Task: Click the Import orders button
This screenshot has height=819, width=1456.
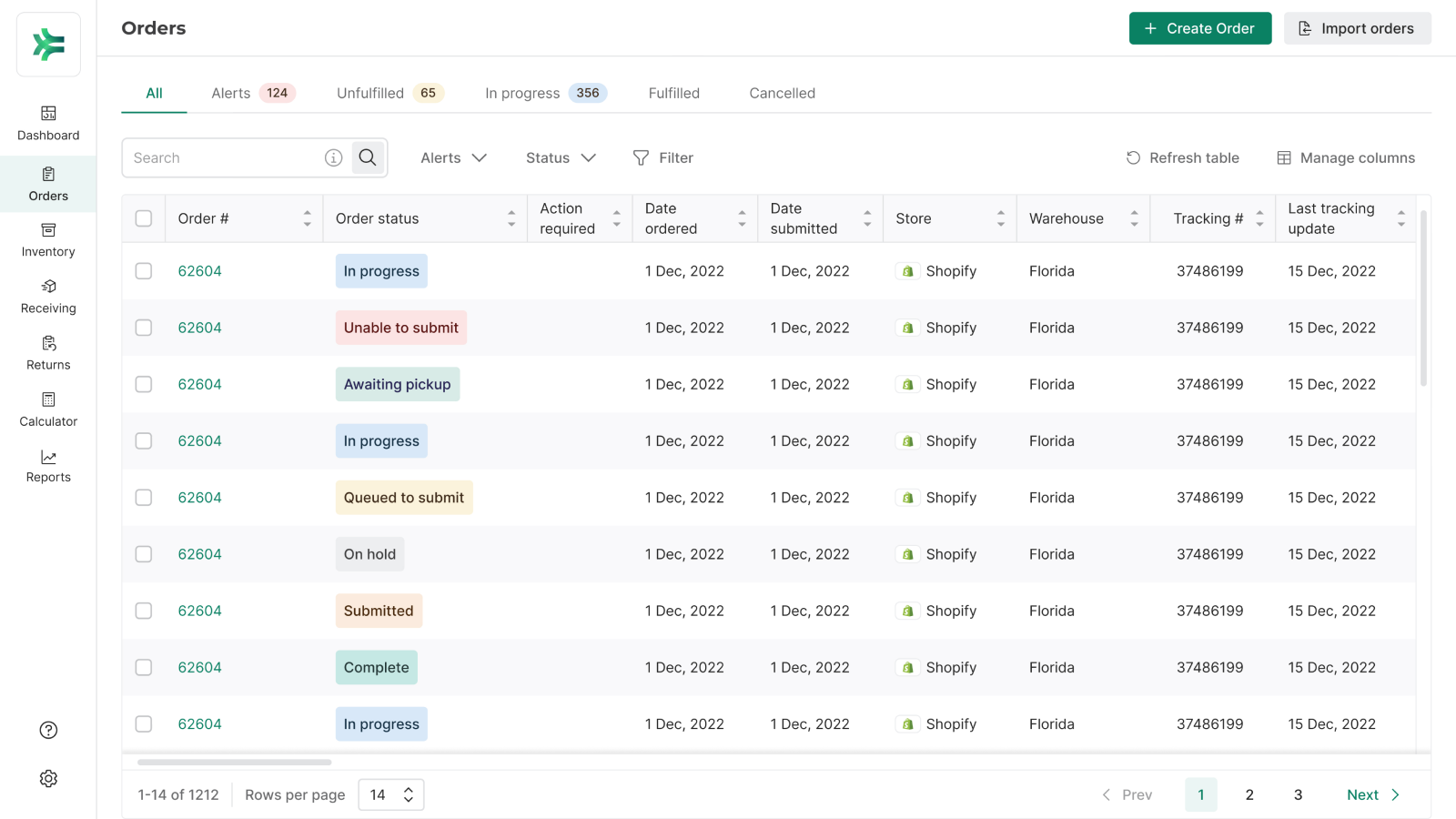Action: point(1357,28)
